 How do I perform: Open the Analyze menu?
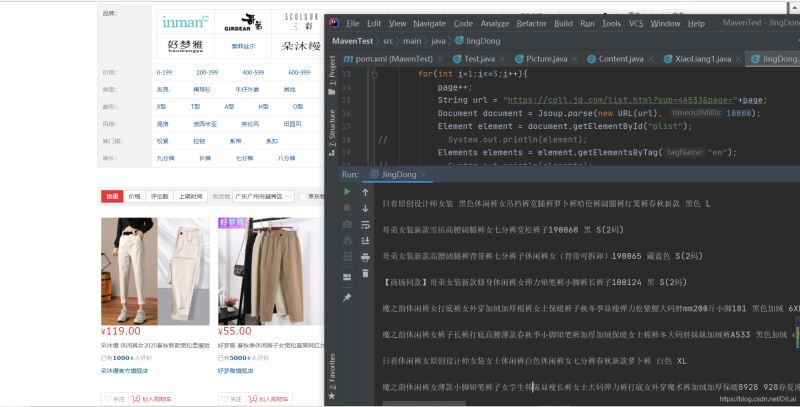click(x=495, y=23)
